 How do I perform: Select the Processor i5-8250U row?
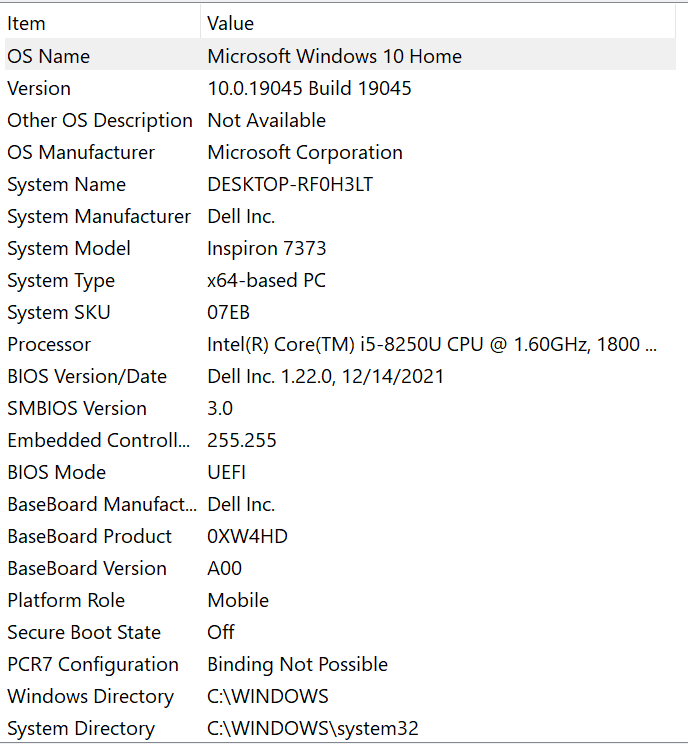coord(340,344)
